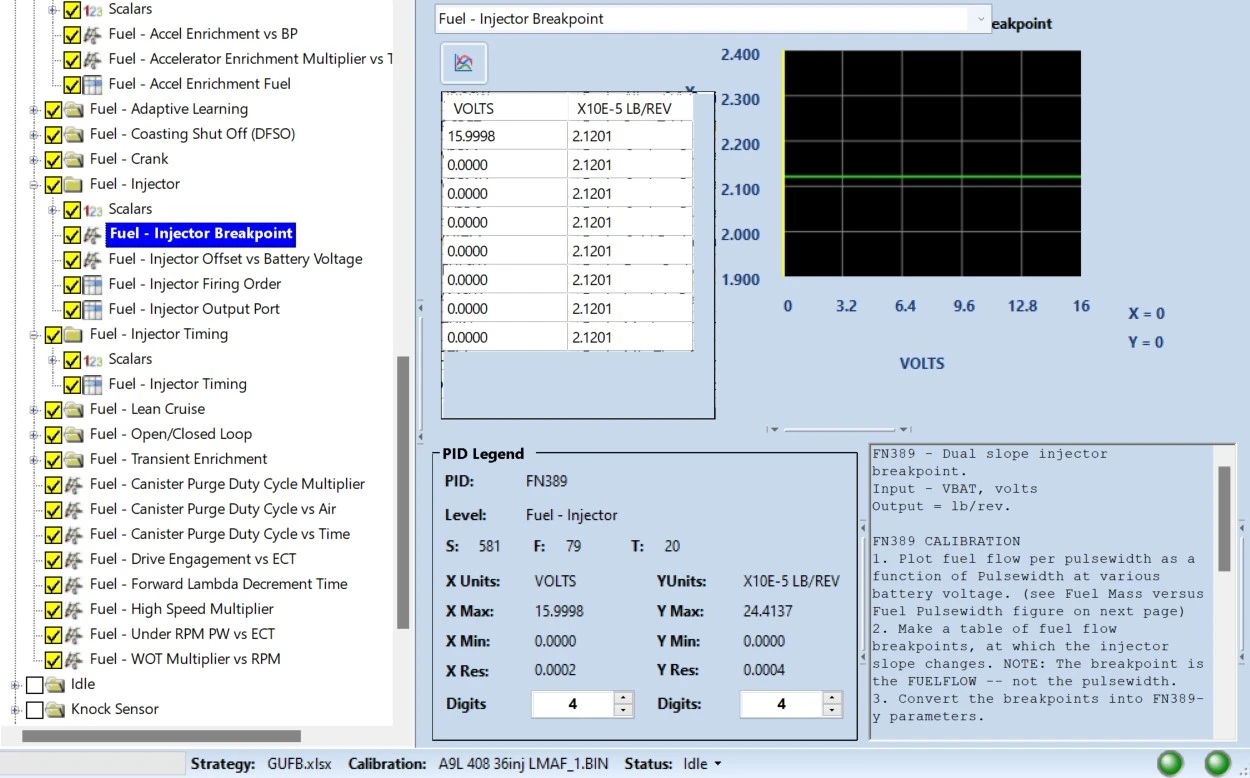Click folder icon of Fuel - Open/Closed Loop
This screenshot has width=1250, height=778.
coord(74,434)
